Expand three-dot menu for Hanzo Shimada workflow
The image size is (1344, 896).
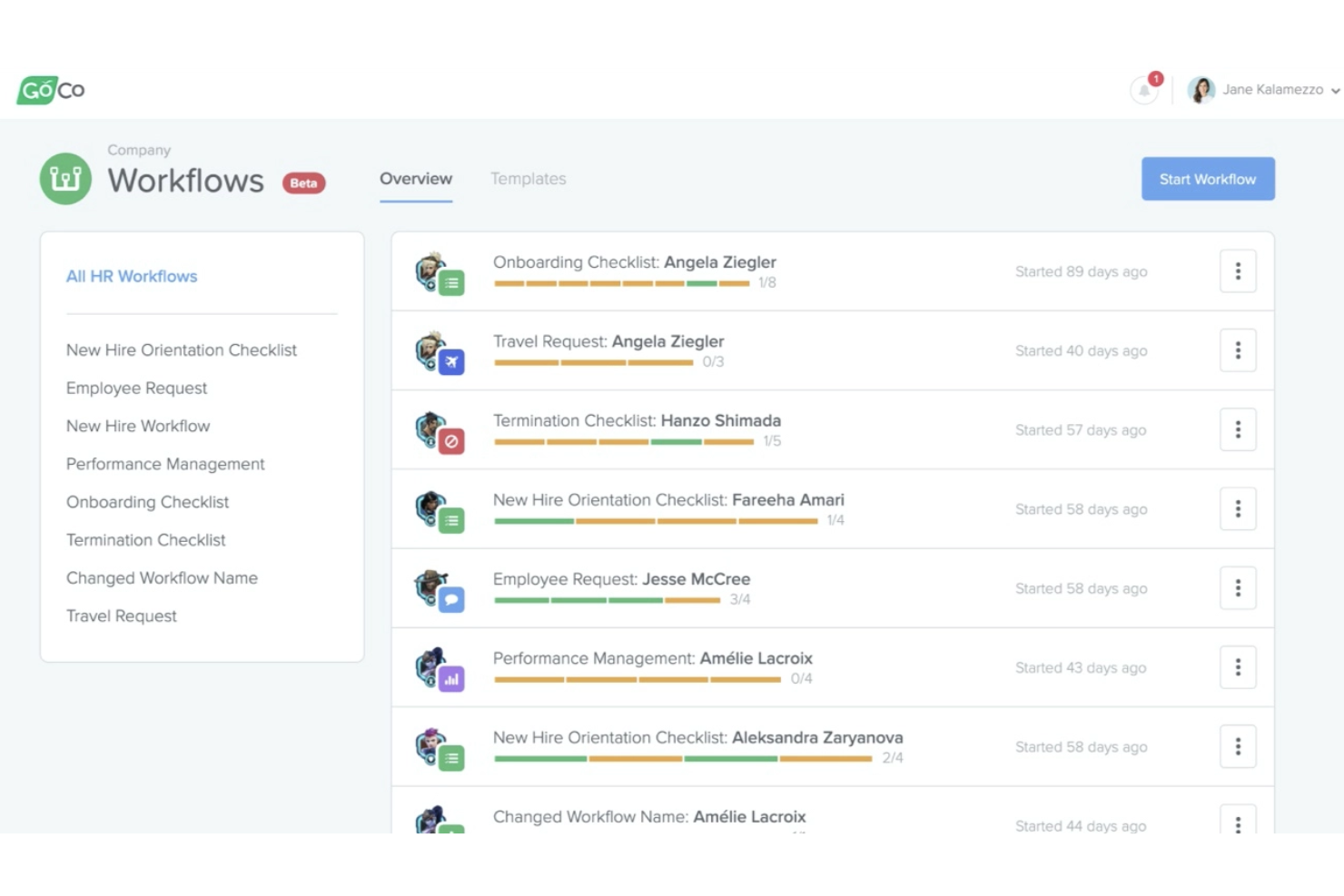pos(1237,429)
